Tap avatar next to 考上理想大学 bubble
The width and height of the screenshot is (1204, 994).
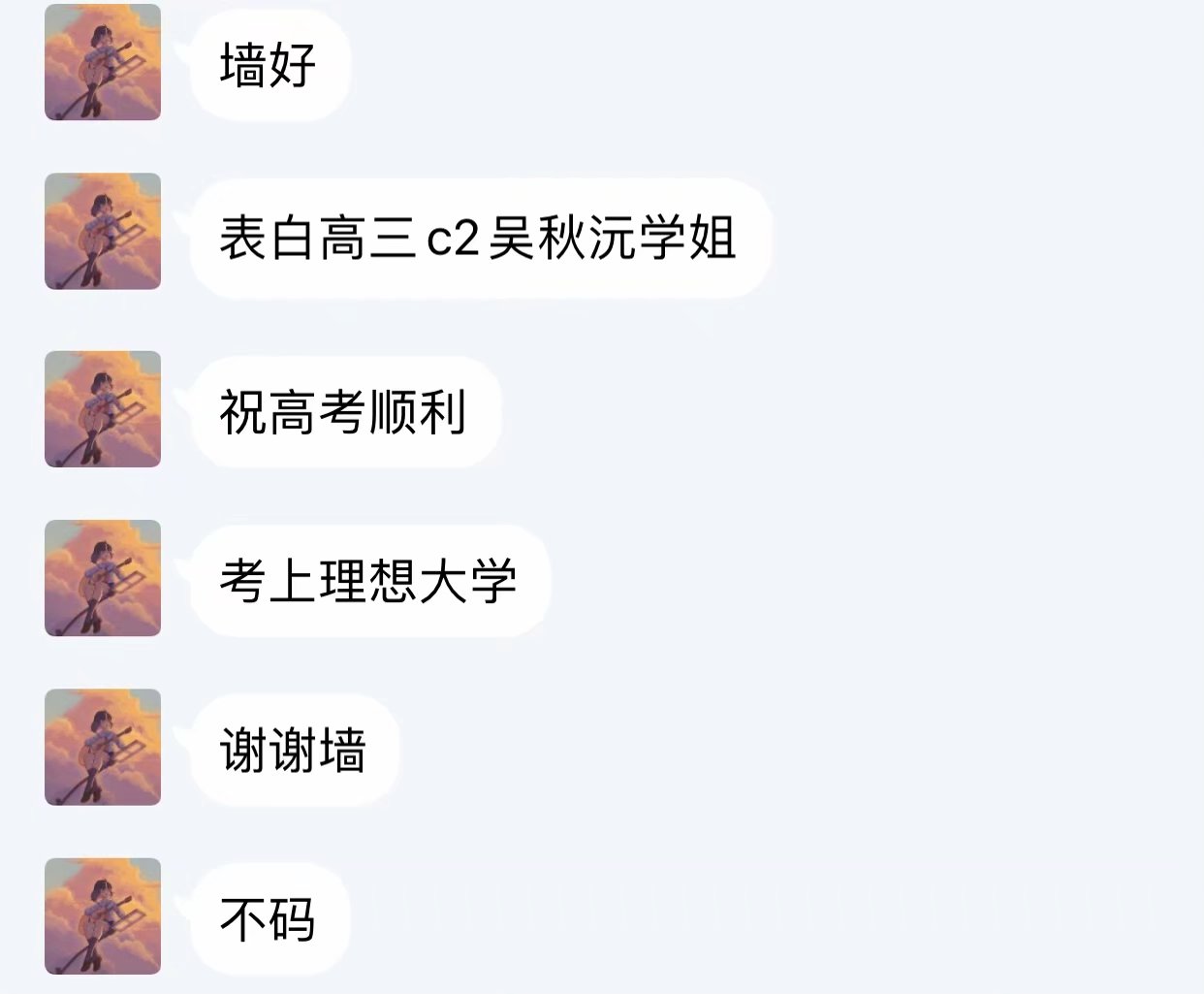(103, 578)
